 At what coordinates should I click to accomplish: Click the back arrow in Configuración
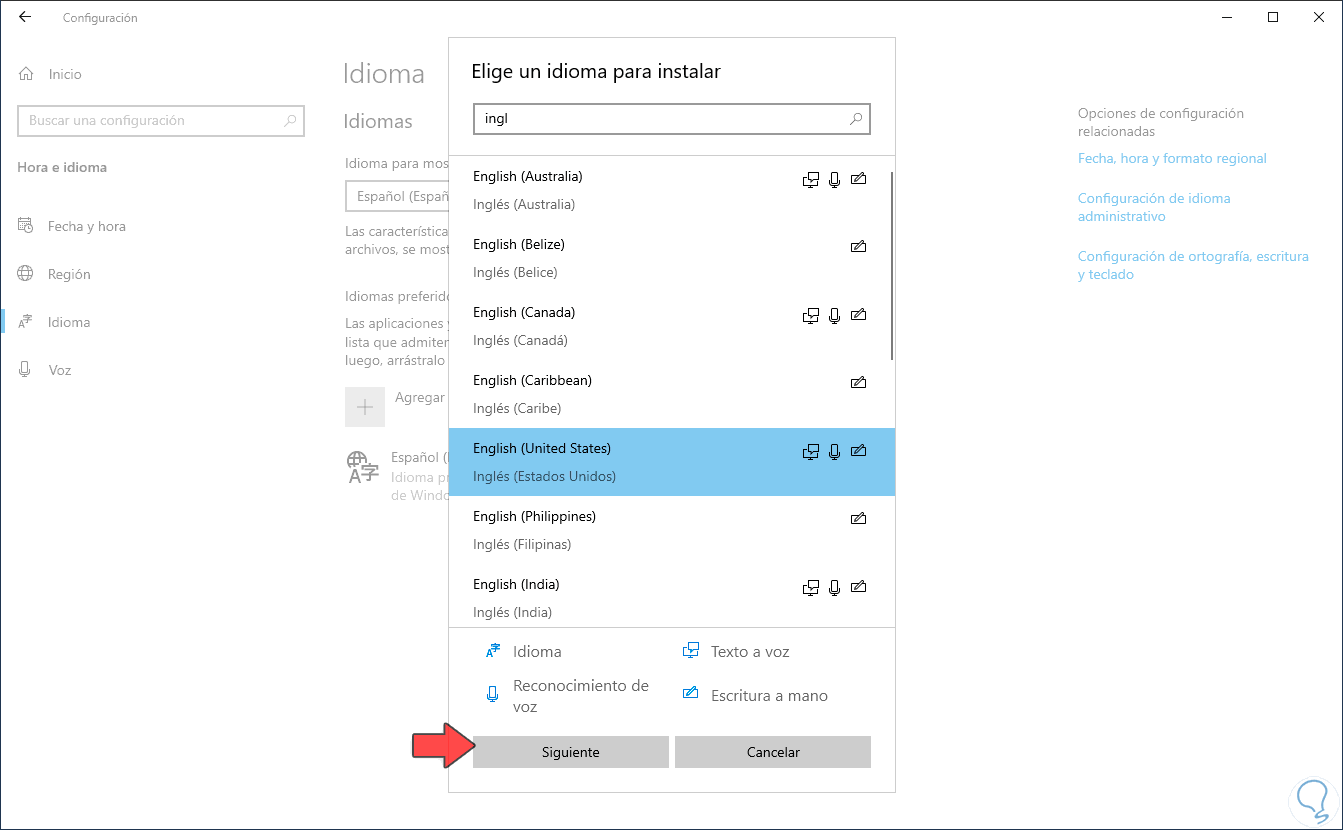pos(25,17)
